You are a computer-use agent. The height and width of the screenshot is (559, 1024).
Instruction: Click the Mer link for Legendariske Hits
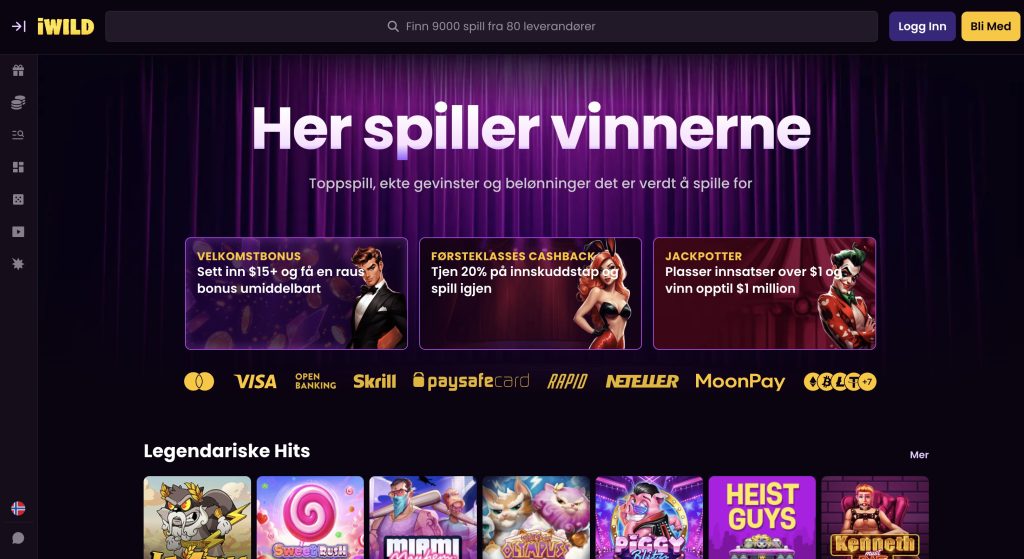point(919,455)
